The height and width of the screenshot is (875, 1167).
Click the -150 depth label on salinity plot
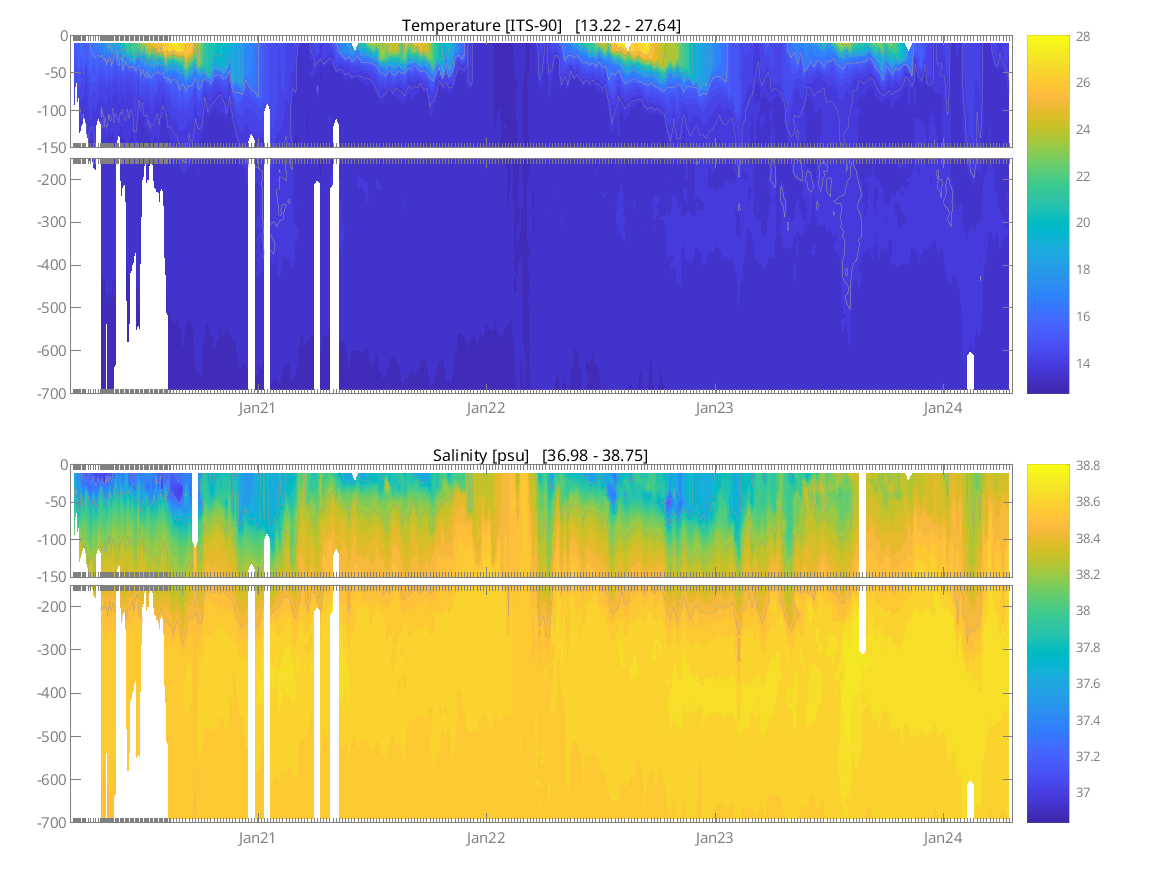pos(48,577)
